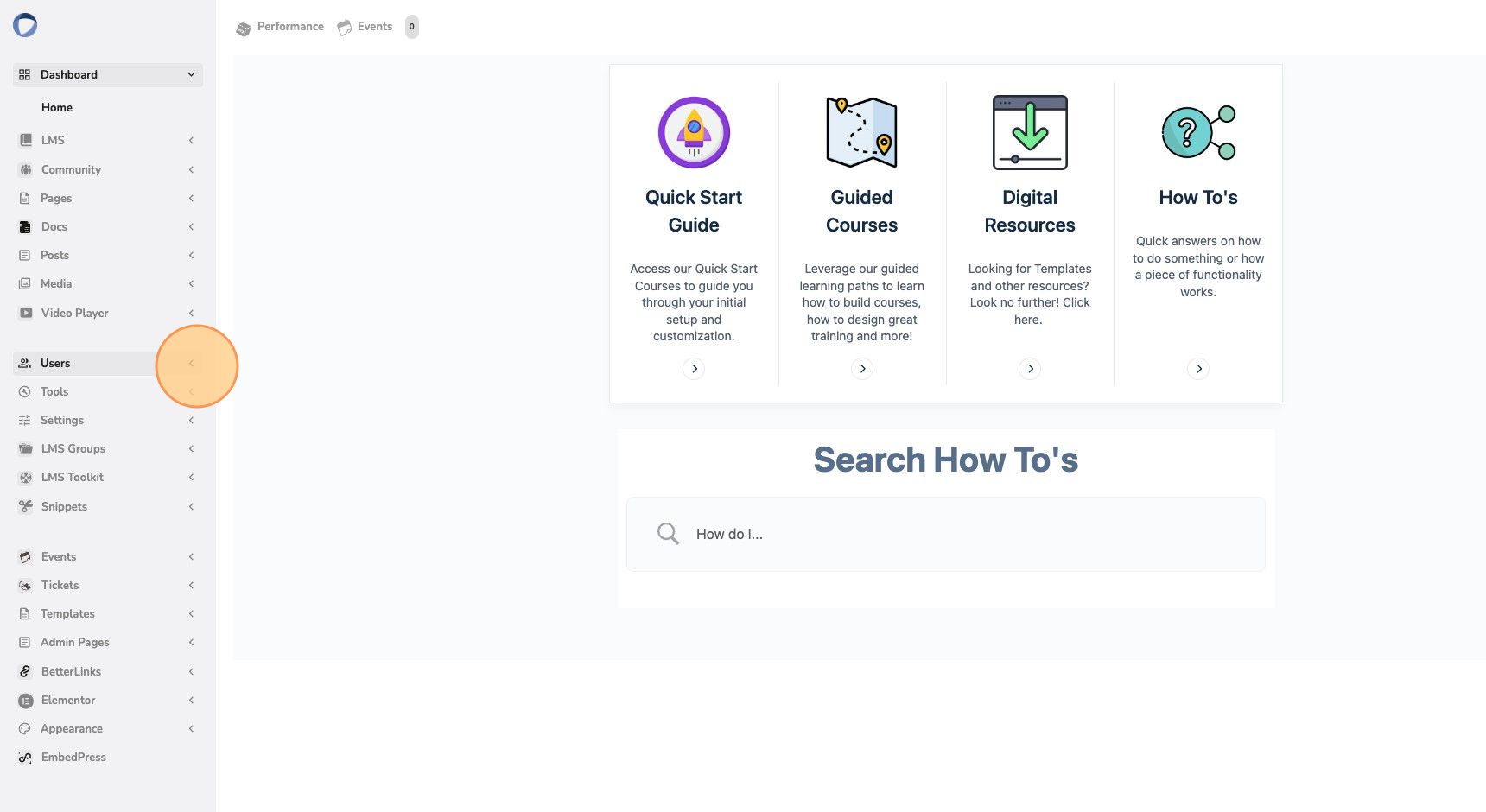Image resolution: width=1486 pixels, height=812 pixels.
Task: Expand the LMS submenu arrow
Action: 191,140
